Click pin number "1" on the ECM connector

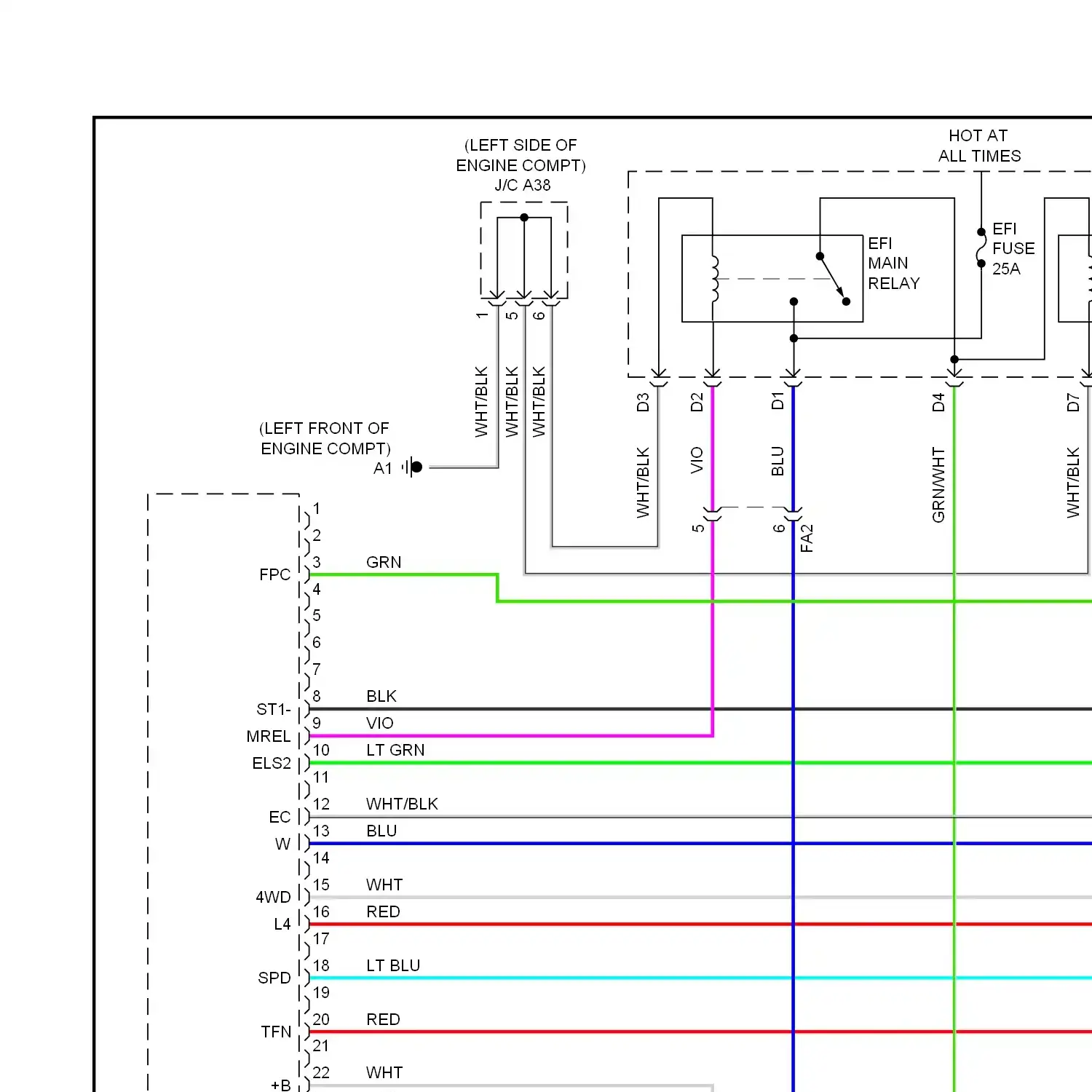(x=317, y=508)
